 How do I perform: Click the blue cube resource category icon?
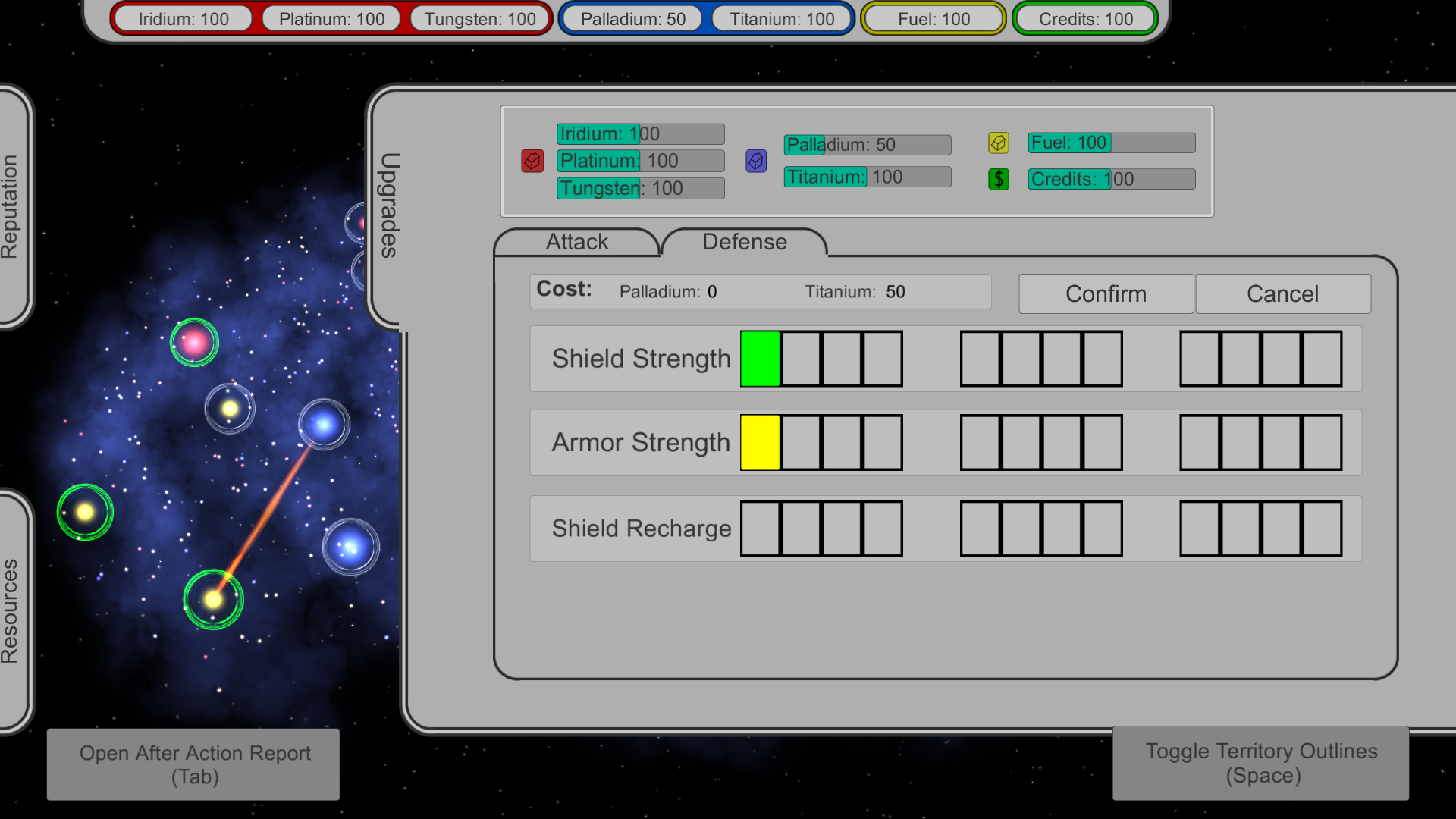[756, 161]
